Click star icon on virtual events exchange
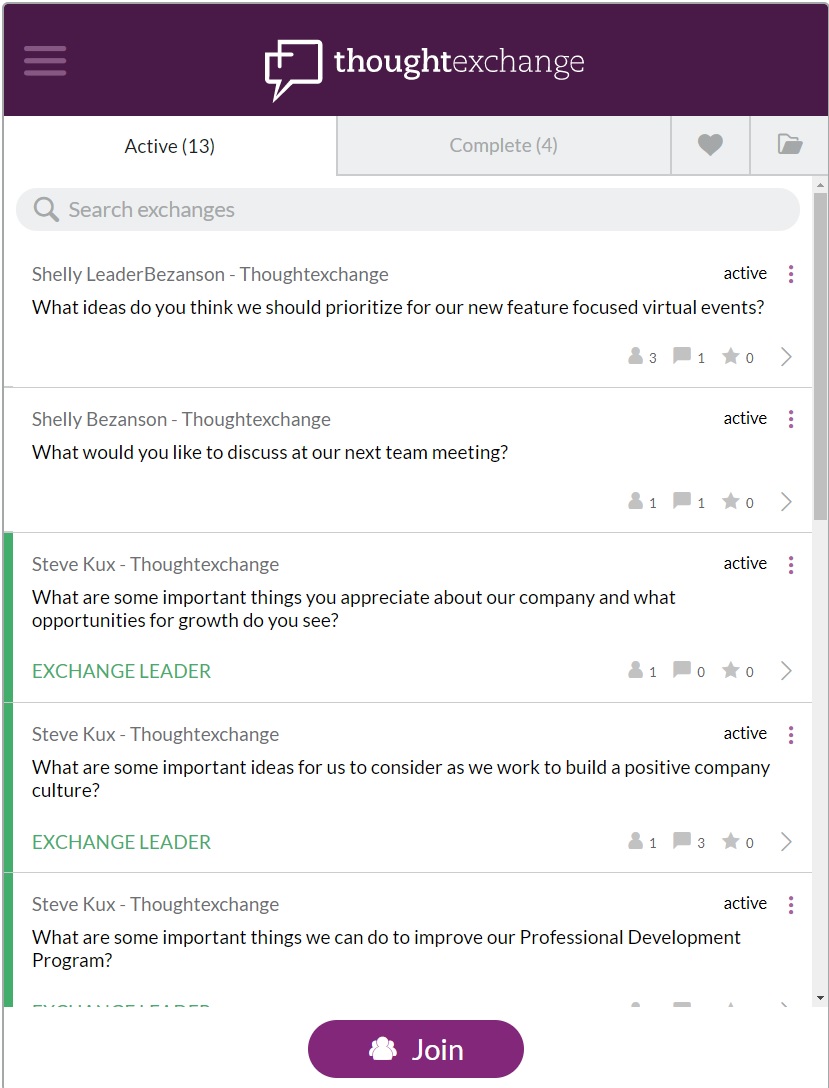 point(730,356)
